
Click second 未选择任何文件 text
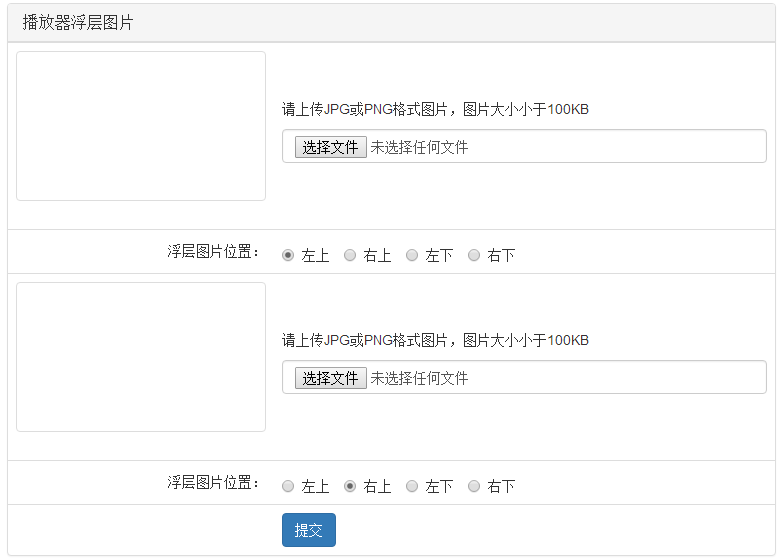(419, 378)
